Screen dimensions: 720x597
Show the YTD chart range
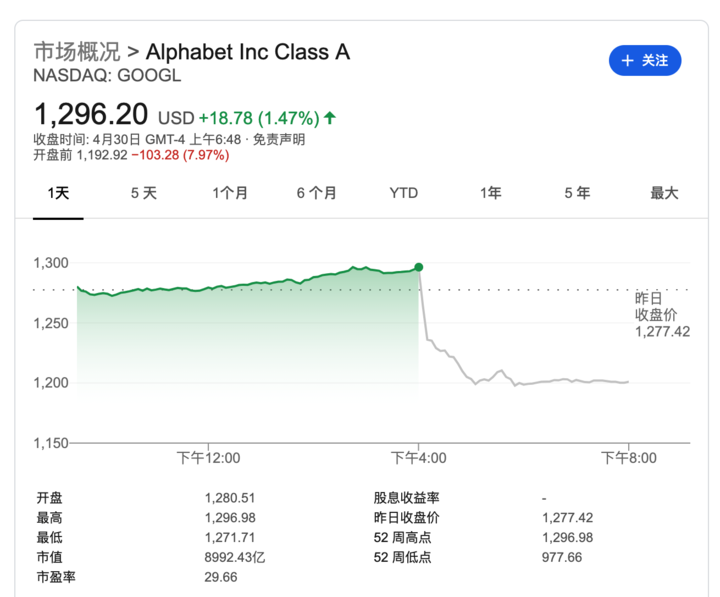pos(404,193)
